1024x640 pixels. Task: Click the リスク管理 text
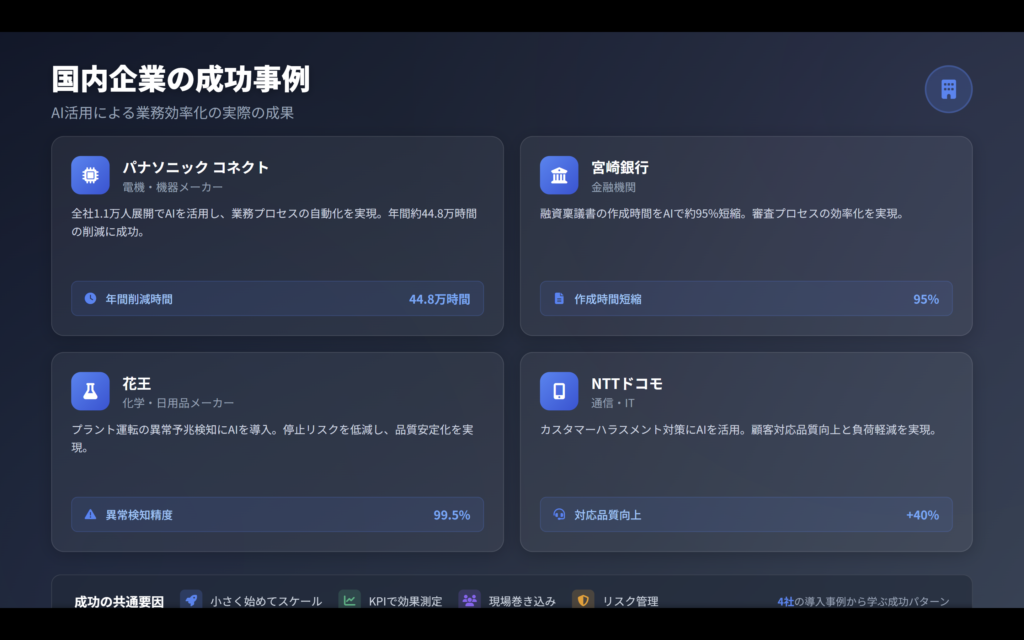tap(630, 601)
